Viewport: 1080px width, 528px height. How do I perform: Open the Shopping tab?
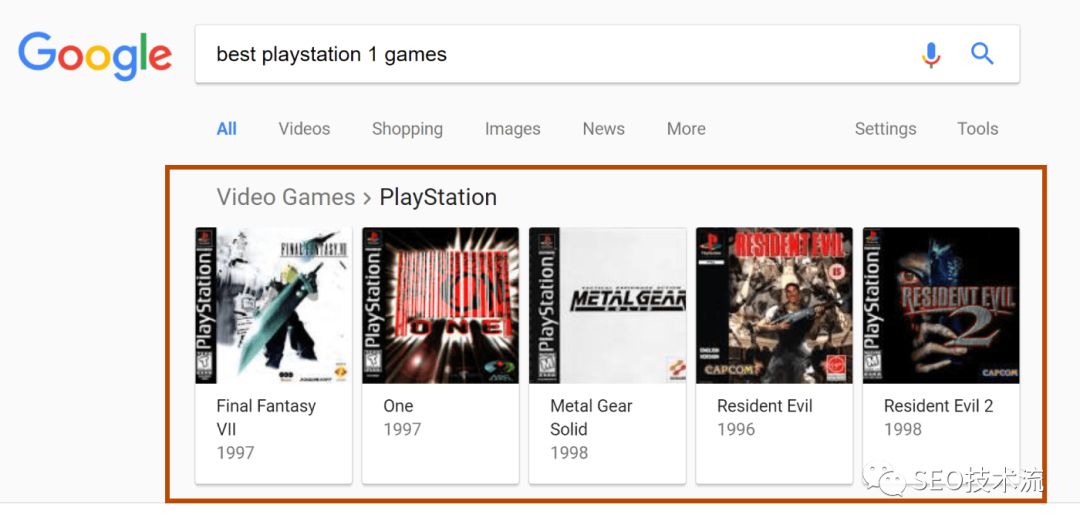[x=407, y=129]
